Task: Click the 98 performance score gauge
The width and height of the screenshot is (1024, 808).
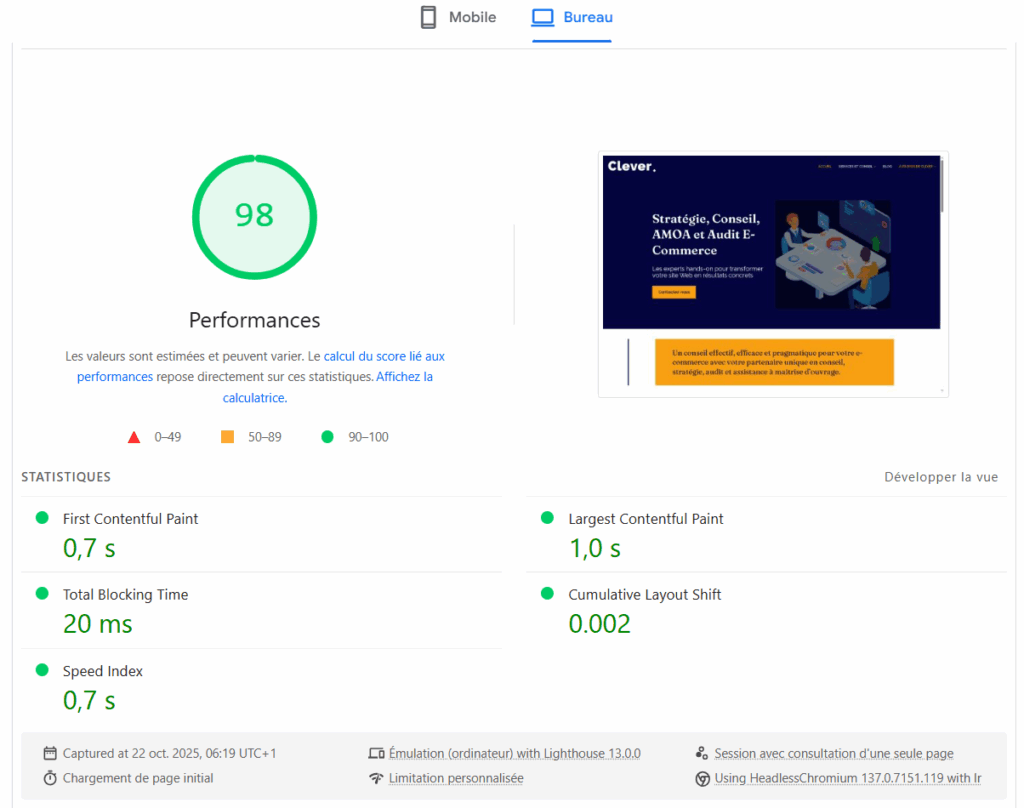Action: pyautogui.click(x=254, y=216)
